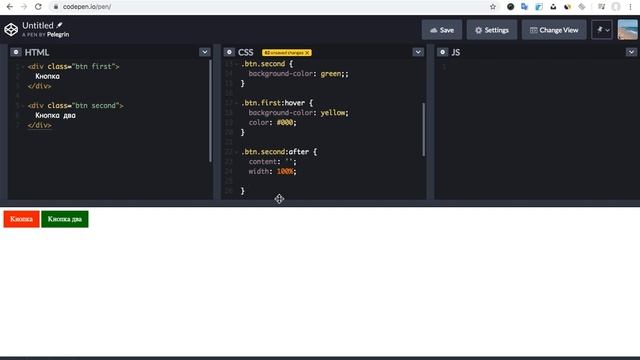Click the unsaved changes badge

[287, 53]
